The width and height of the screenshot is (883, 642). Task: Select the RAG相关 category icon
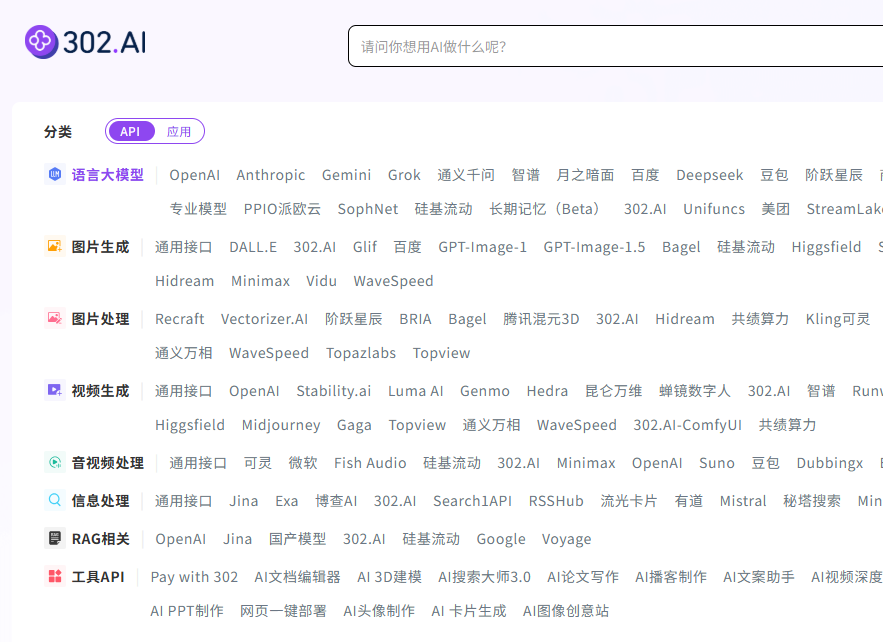[x=55, y=538]
